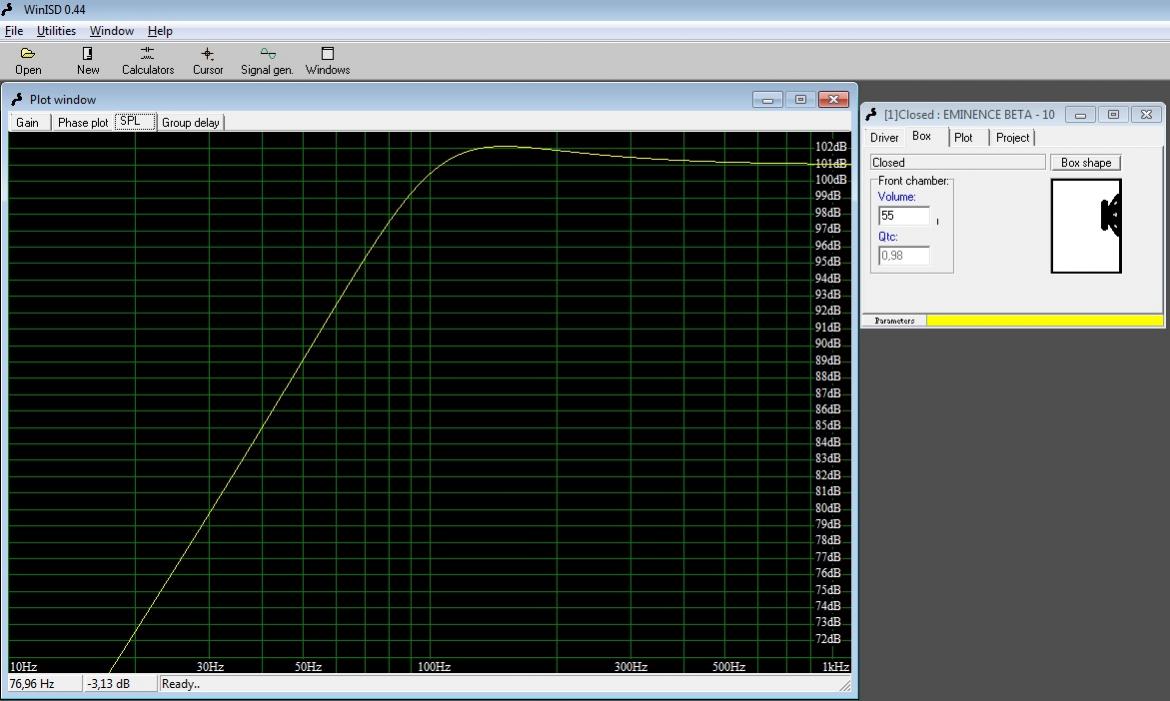This screenshot has width=1170, height=701.
Task: Open the Help menu
Action: coord(160,31)
